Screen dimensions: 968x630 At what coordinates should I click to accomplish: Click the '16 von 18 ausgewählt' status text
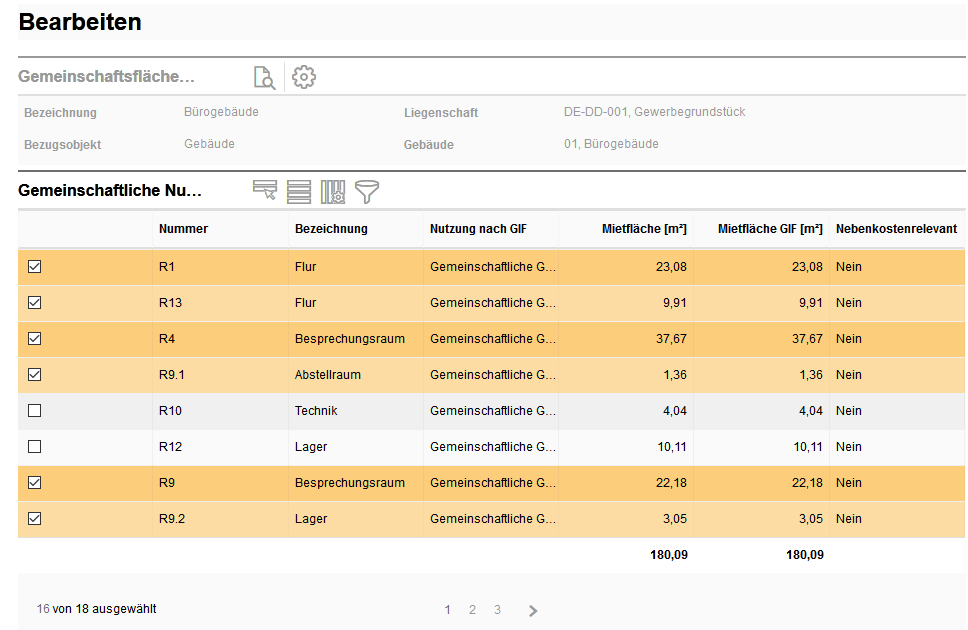pos(96,609)
